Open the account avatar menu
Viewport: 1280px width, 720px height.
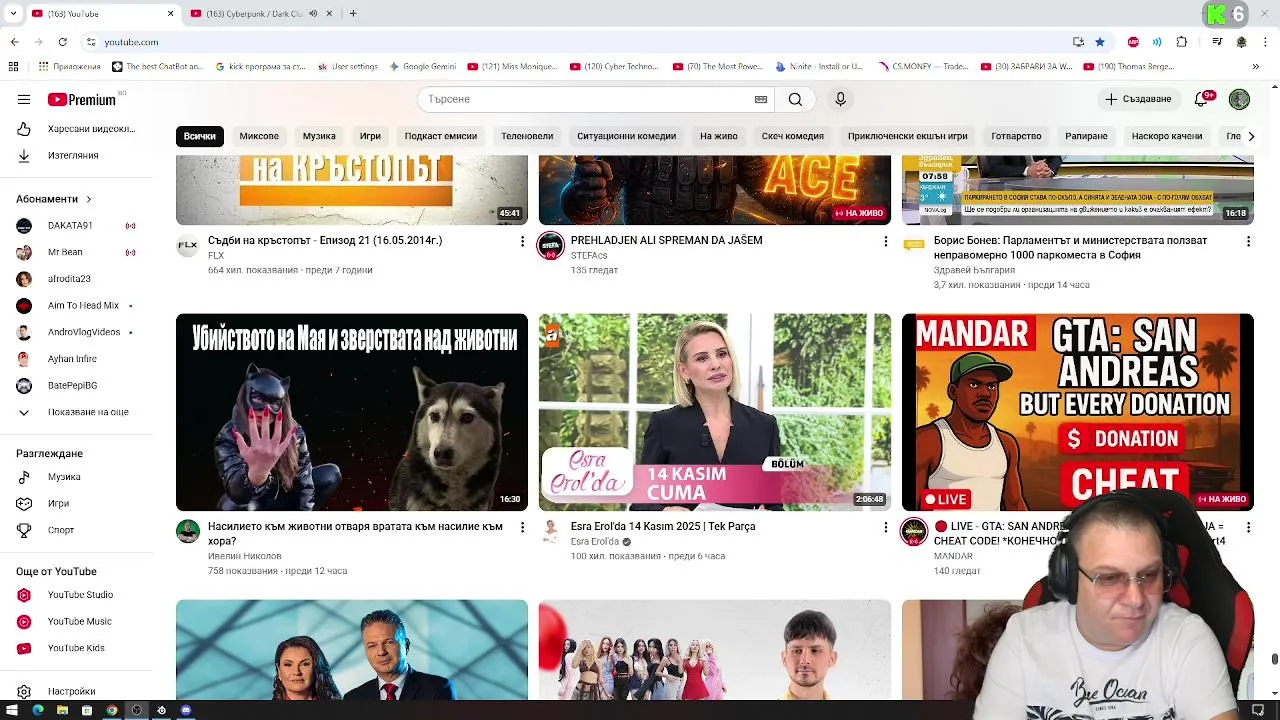(1239, 99)
